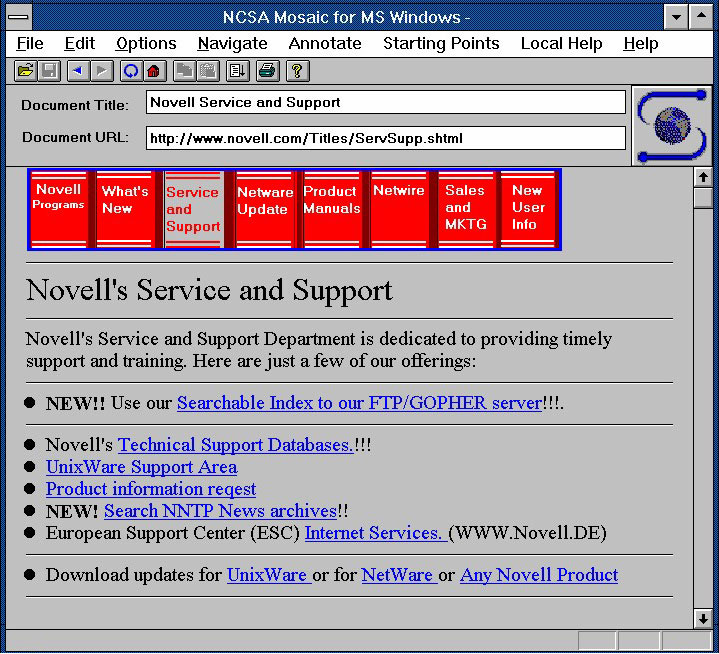The width and height of the screenshot is (719, 654).
Task: Open the File menu
Action: click(30, 44)
